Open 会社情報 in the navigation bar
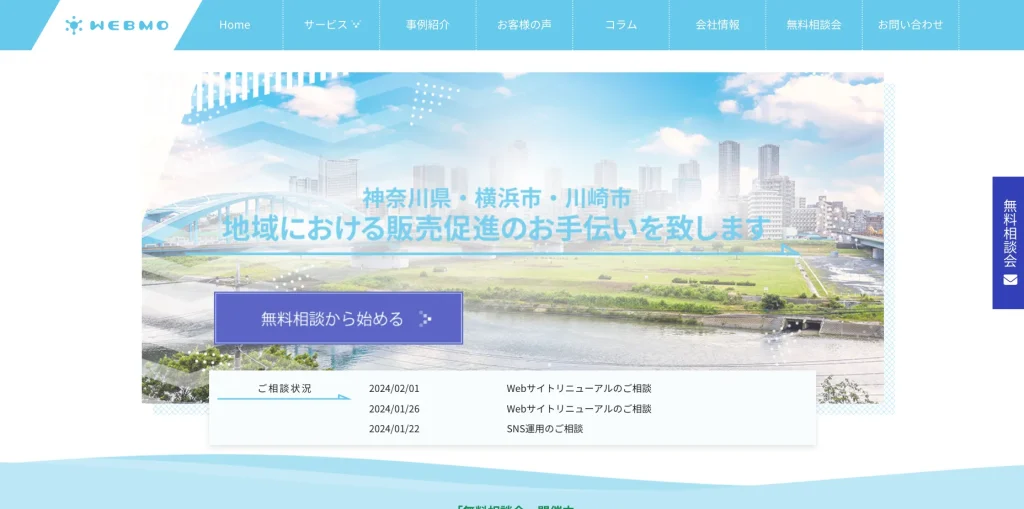Viewport: 1024px width, 509px height. 718,25
